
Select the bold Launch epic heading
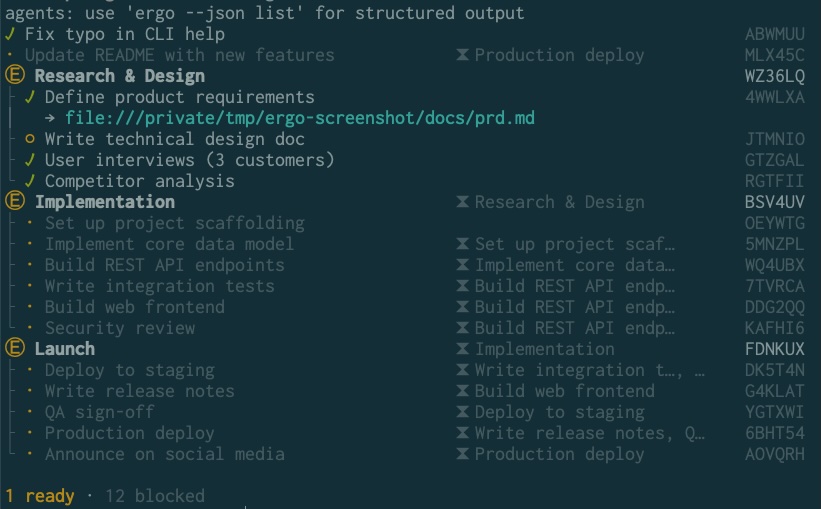coord(65,348)
